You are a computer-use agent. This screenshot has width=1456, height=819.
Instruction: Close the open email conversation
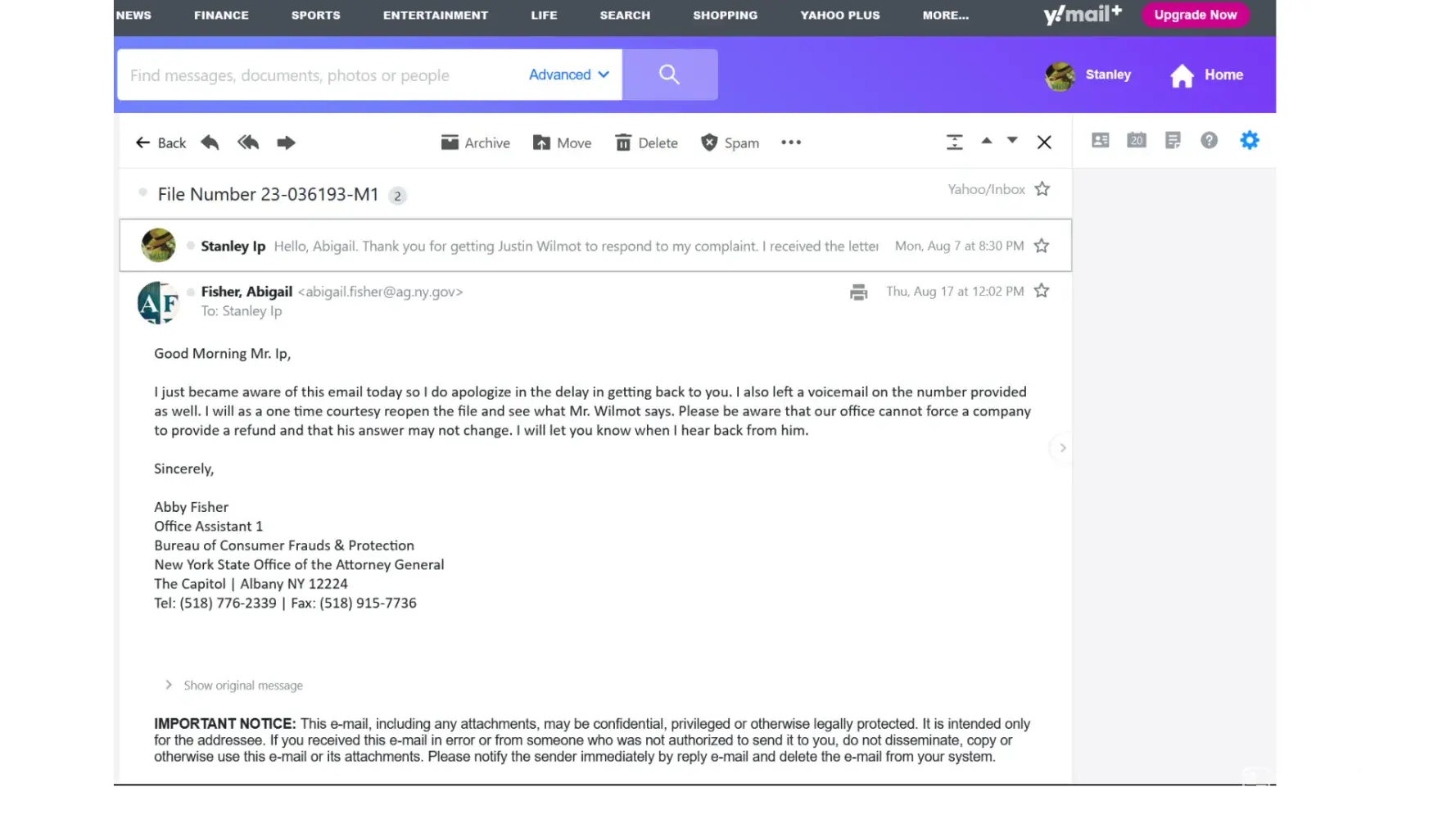coord(1044,143)
